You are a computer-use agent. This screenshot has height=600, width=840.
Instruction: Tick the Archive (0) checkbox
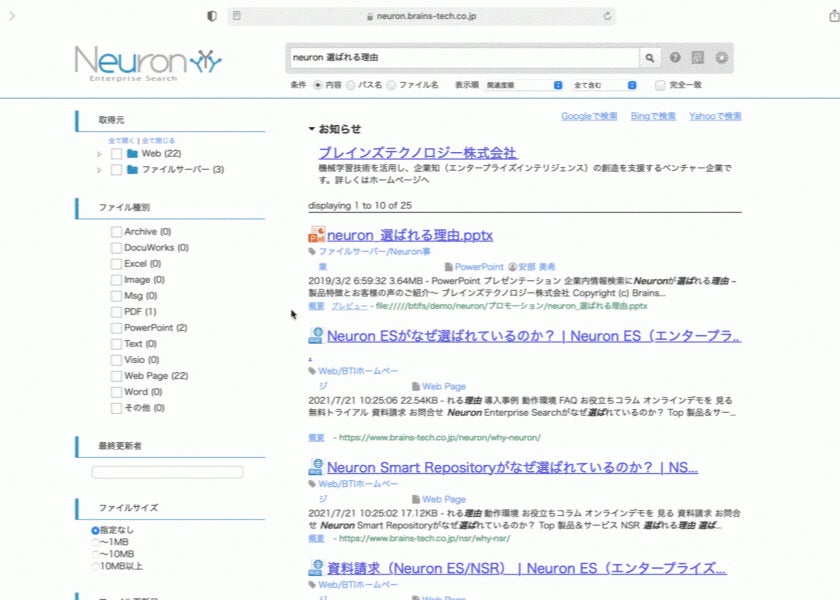tap(116, 232)
